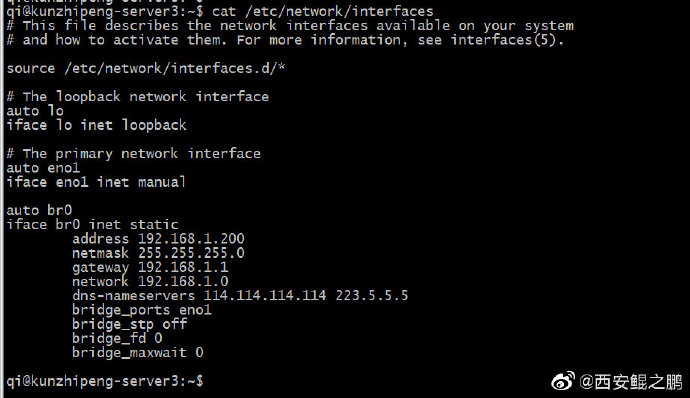Click the 'bridge_ports eno1' line
This screenshot has width=690, height=398.
click(142, 310)
